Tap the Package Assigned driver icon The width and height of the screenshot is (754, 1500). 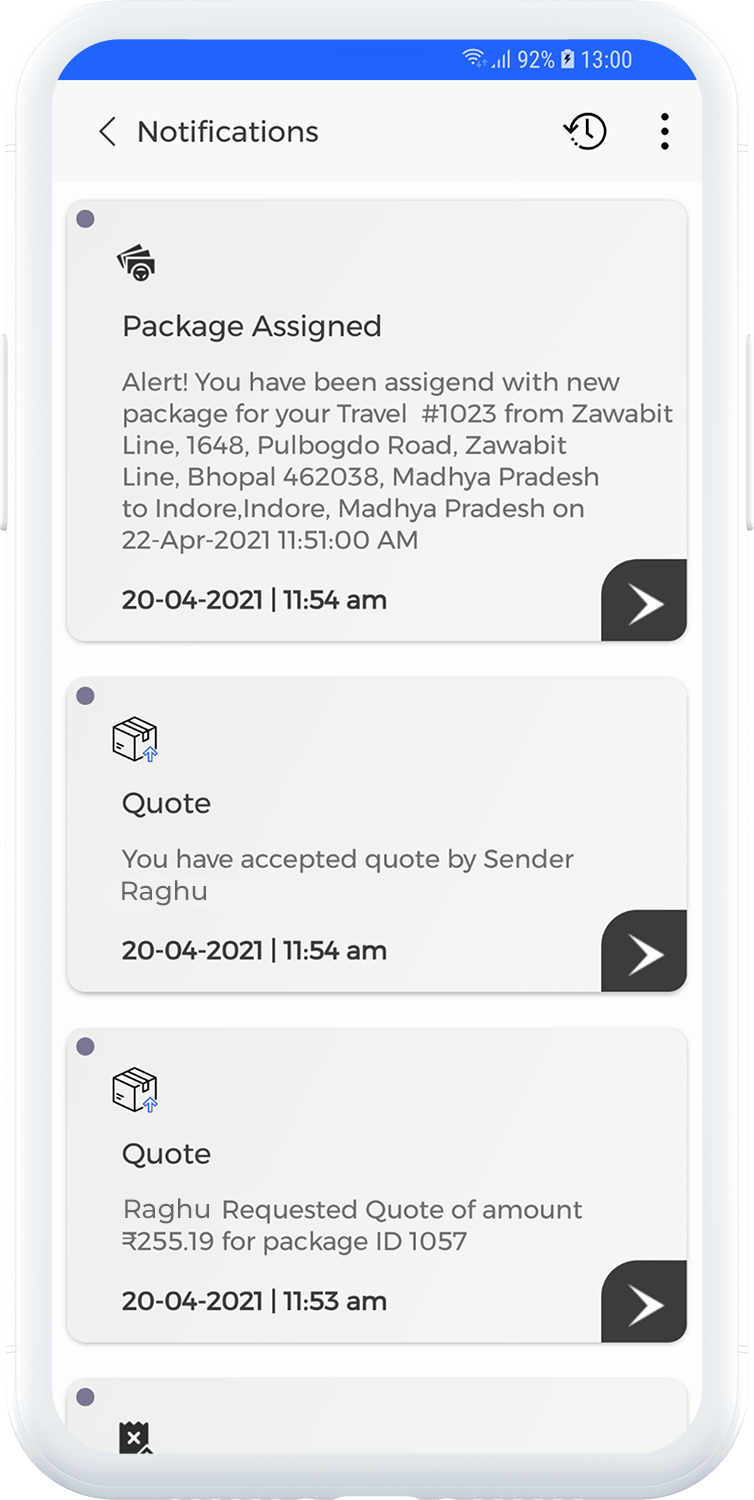(x=137, y=264)
